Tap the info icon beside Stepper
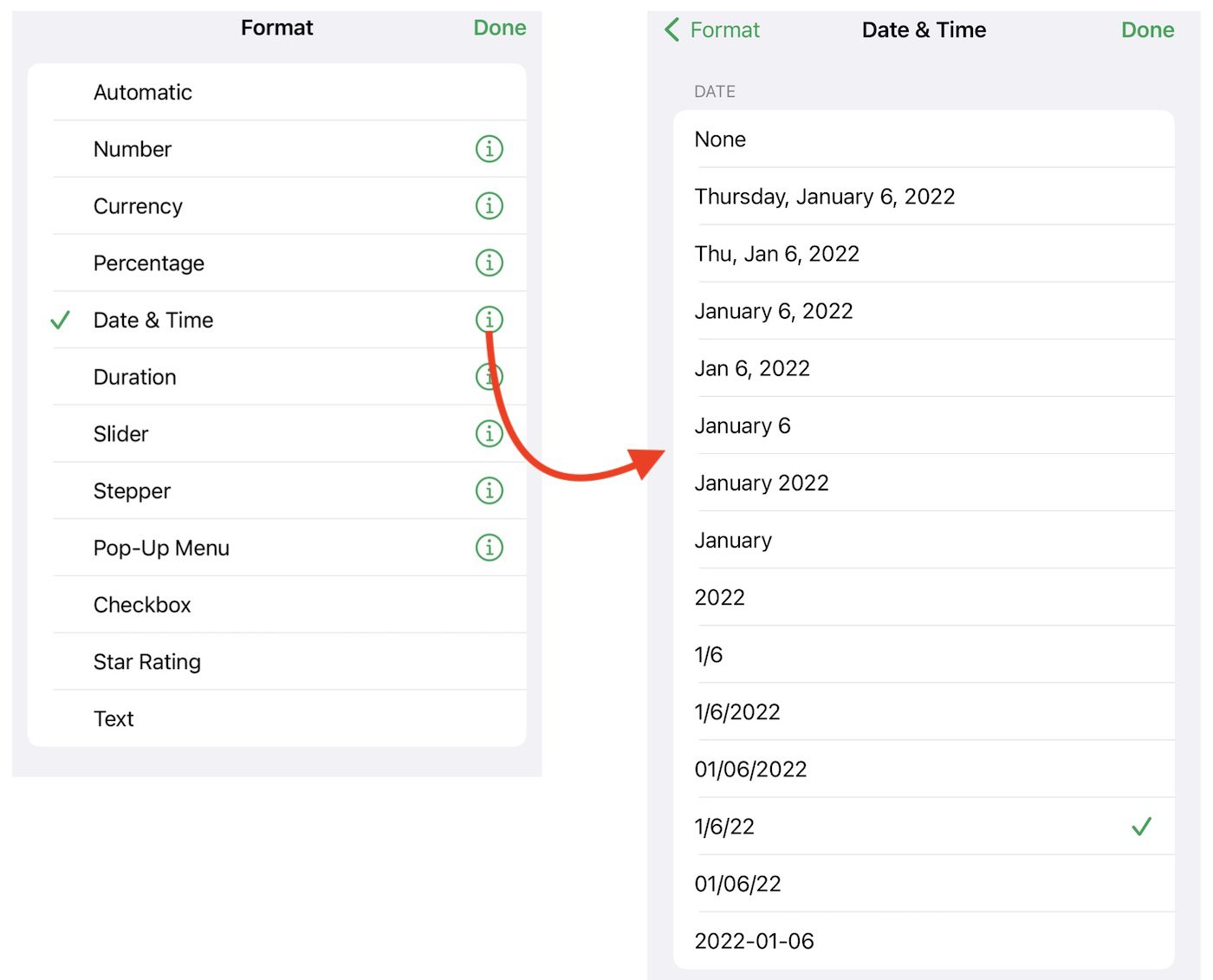This screenshot has width=1213, height=980. (489, 490)
